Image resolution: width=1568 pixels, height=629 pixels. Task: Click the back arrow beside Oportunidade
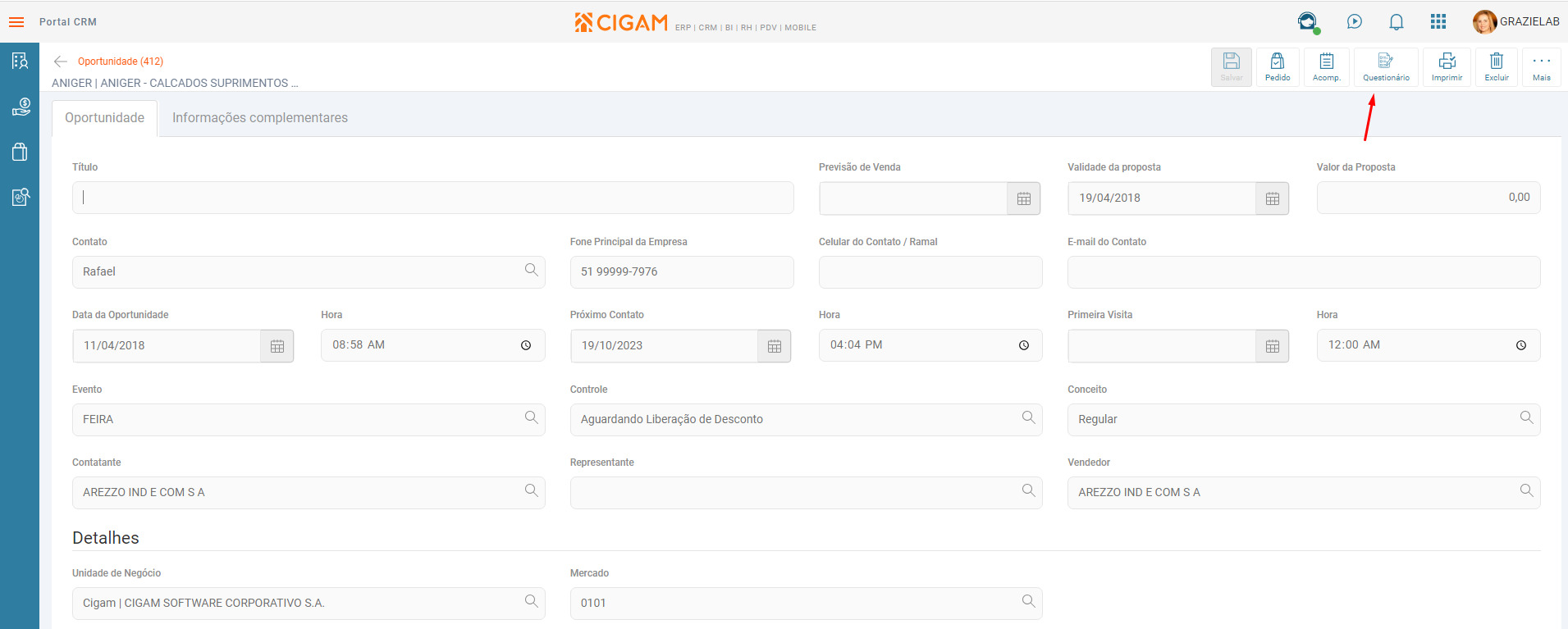click(60, 62)
